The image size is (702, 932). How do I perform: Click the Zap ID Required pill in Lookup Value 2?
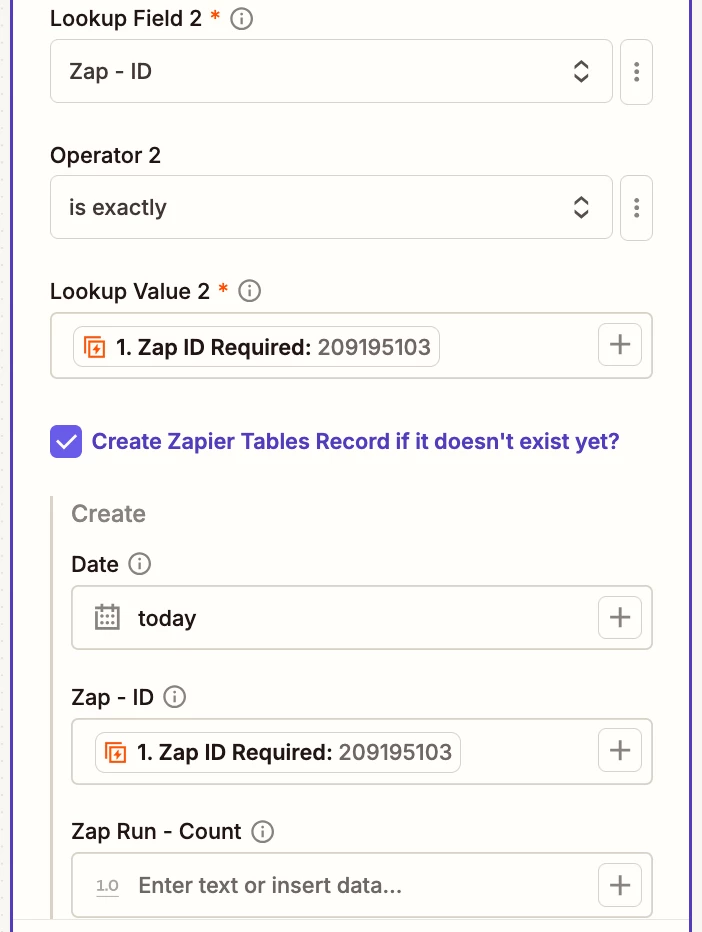(257, 347)
